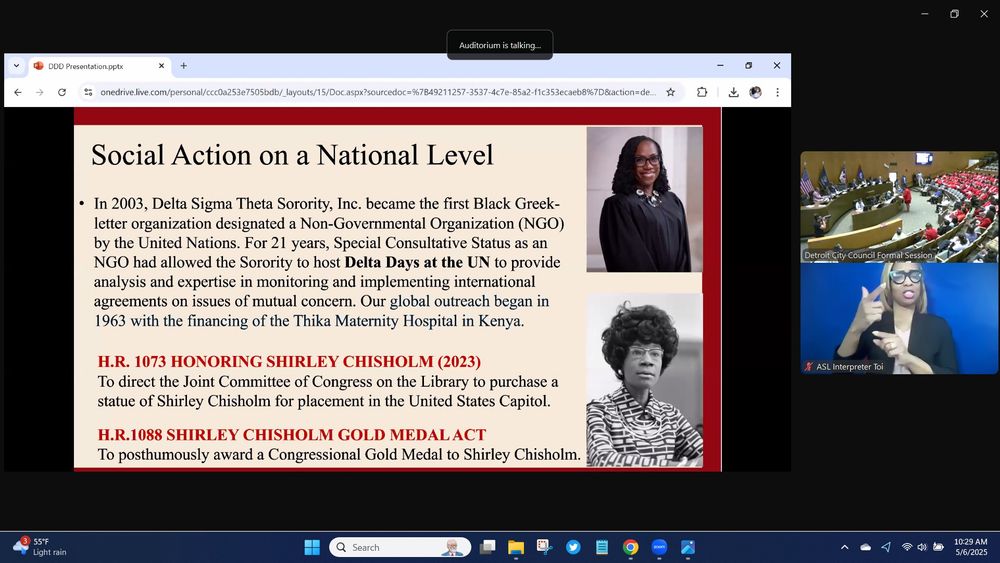Click the battery tray icon

pyautogui.click(x=938, y=547)
